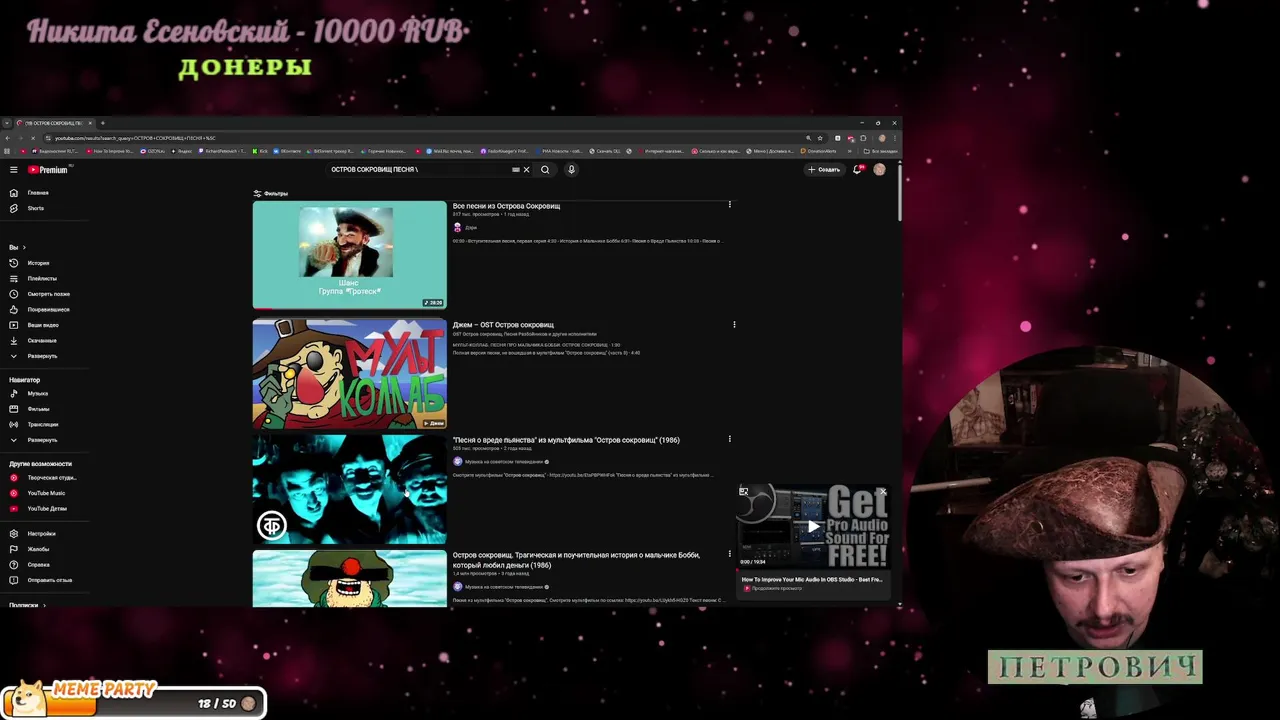Screen dimensions: 1280x720
Task: Stop page loading in the browser
Action: [x=33, y=138]
